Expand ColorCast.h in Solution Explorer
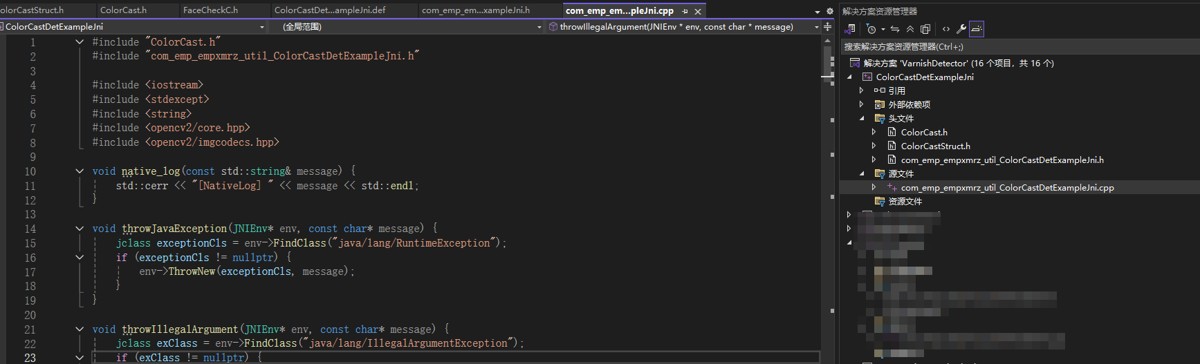Viewport: 1200px width, 364px height. tap(874, 132)
